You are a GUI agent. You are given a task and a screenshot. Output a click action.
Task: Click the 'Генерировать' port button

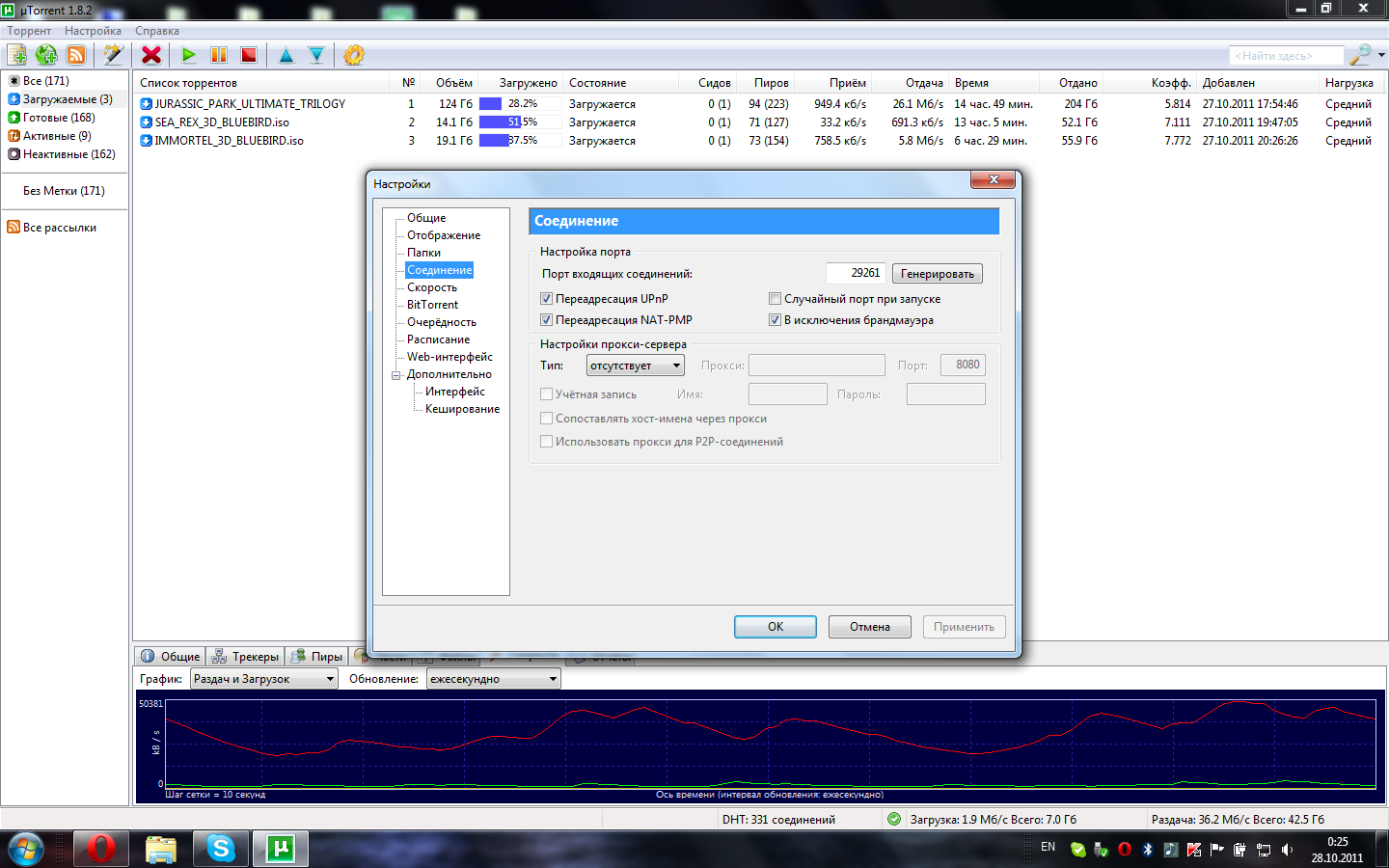point(938,274)
